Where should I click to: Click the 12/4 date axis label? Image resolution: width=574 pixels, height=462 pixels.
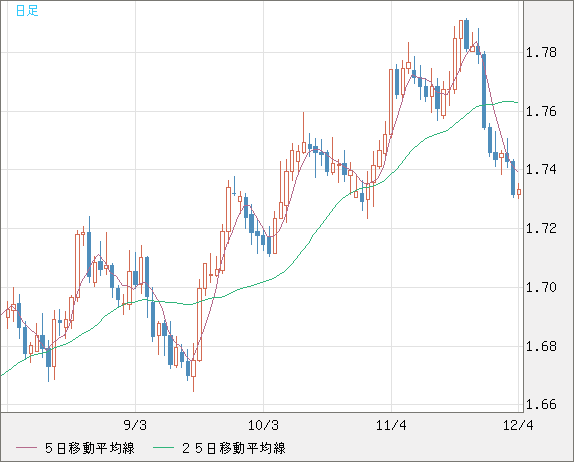pos(518,425)
